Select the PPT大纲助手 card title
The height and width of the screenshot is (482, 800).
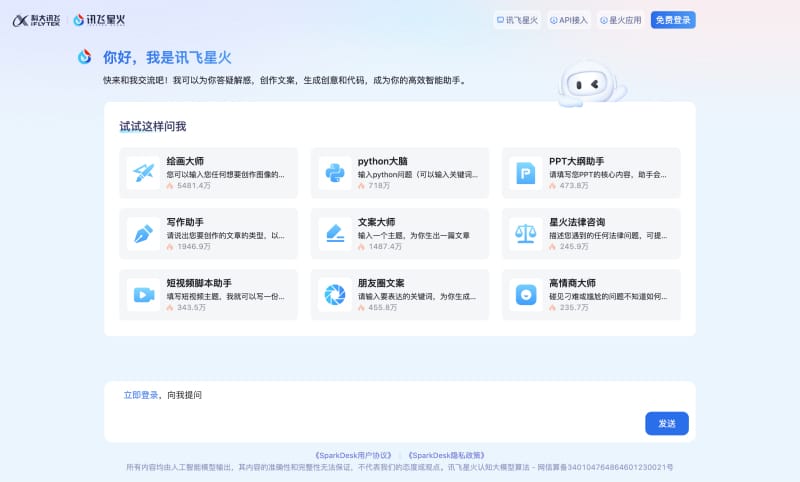(x=577, y=161)
